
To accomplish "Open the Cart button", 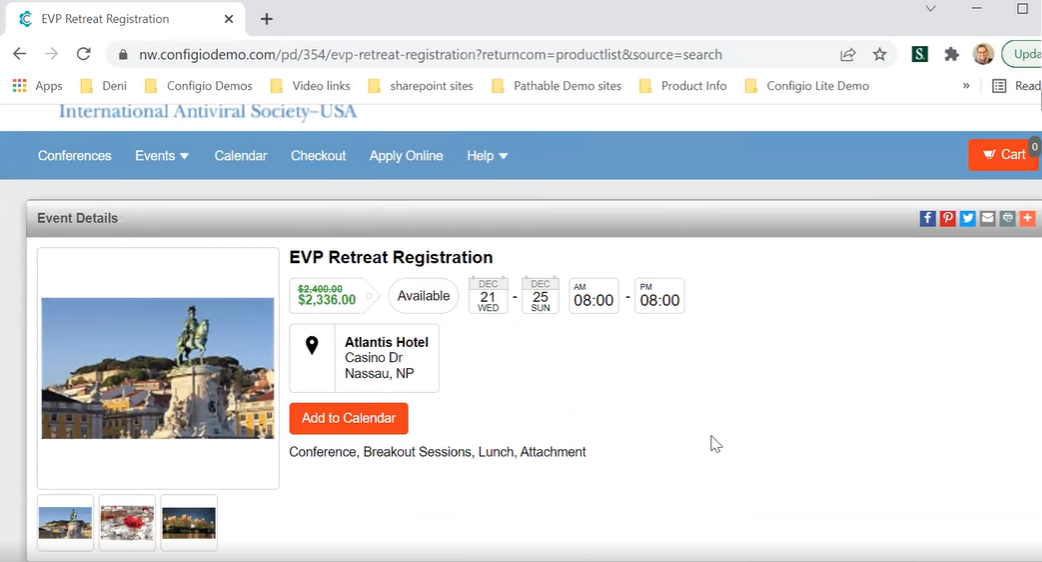I will (1004, 154).
